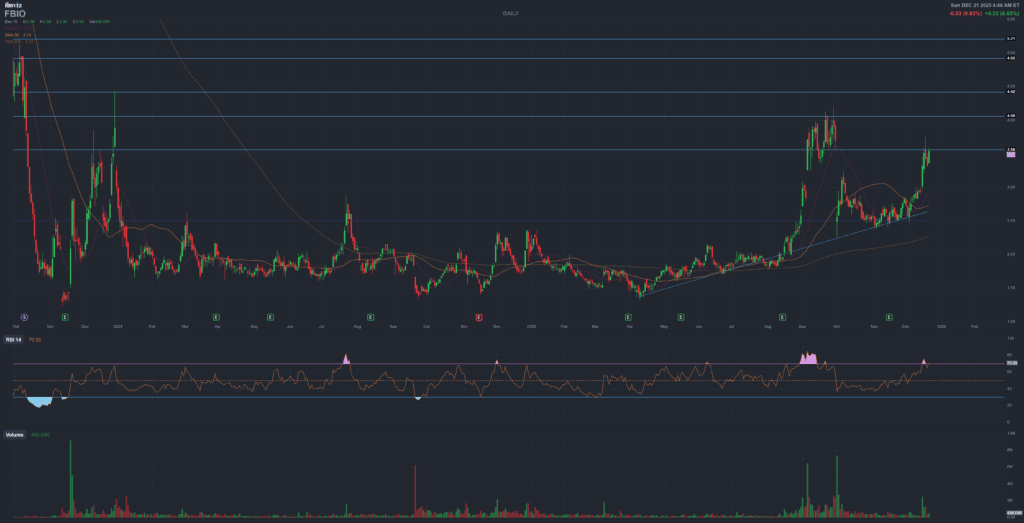Image resolution: width=1024 pixels, height=523 pixels.
Task: Click the pink current price tag
Action: click(x=1010, y=156)
